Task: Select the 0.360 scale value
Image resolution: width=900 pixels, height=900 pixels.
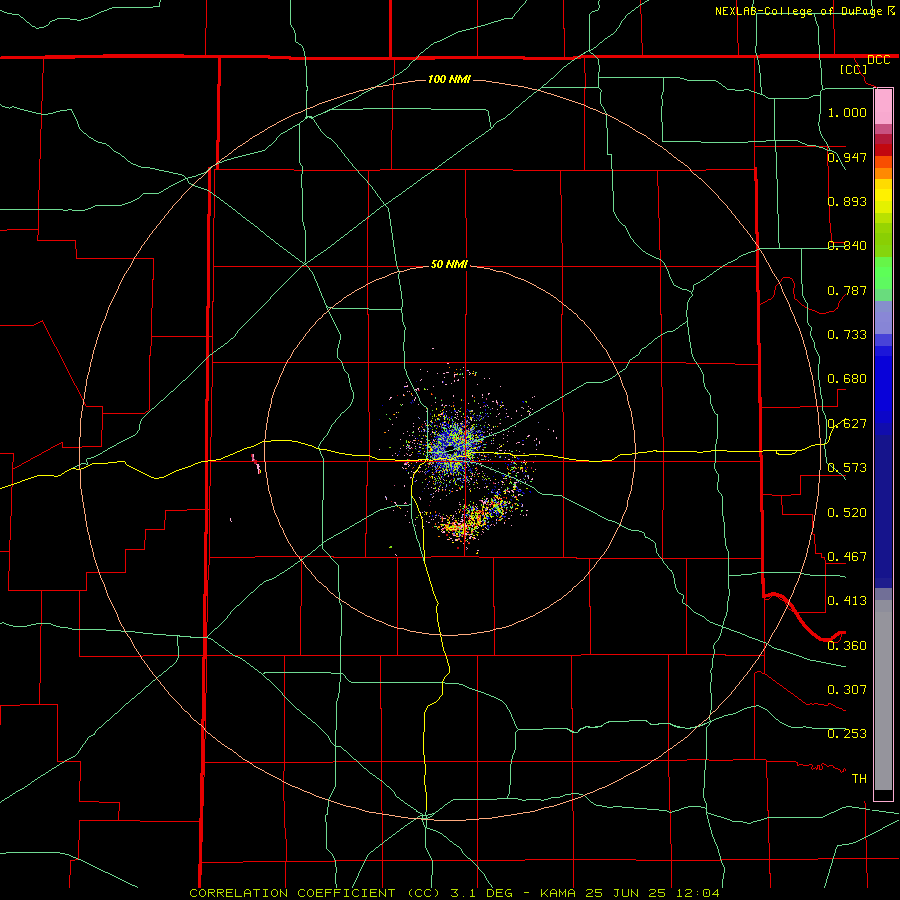Action: (847, 645)
